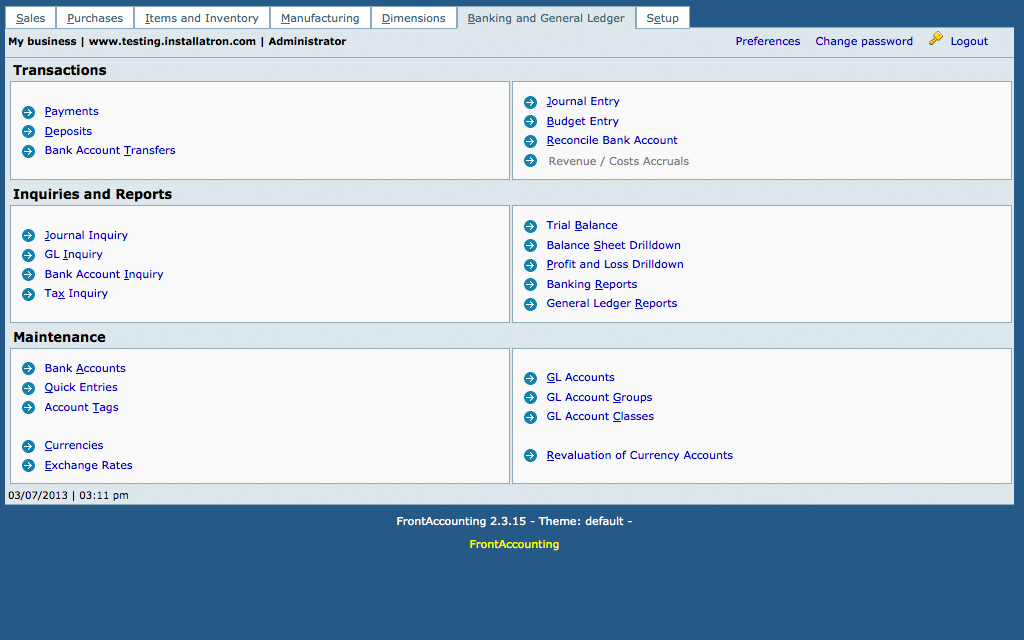Open Revaluation of Currency Accounts

(639, 456)
